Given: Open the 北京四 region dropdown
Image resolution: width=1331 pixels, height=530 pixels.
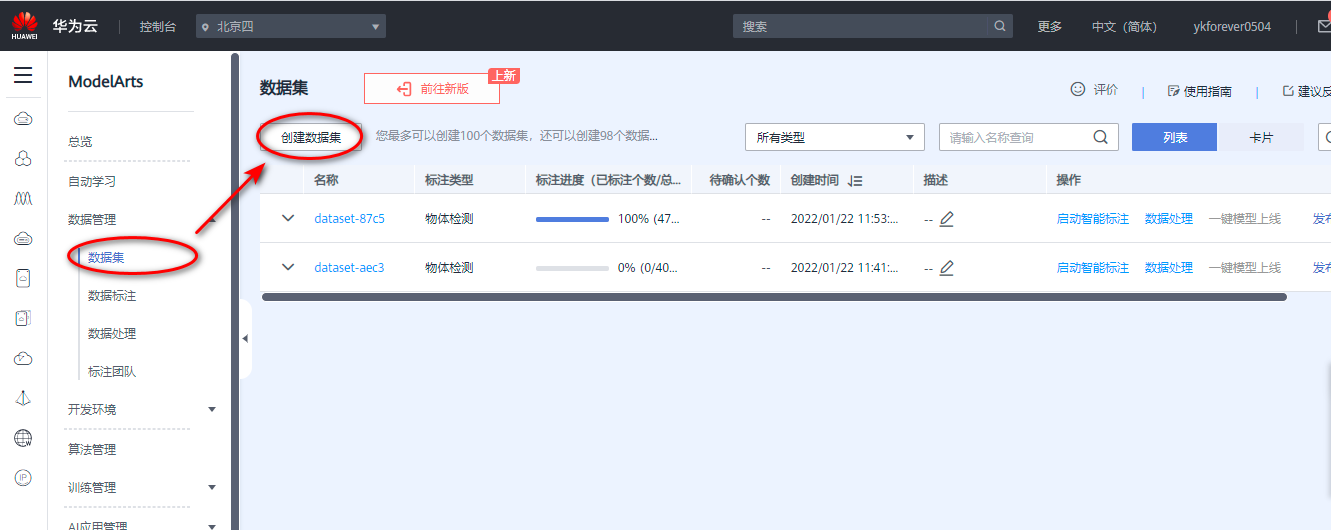Looking at the screenshot, I should click(291, 26).
